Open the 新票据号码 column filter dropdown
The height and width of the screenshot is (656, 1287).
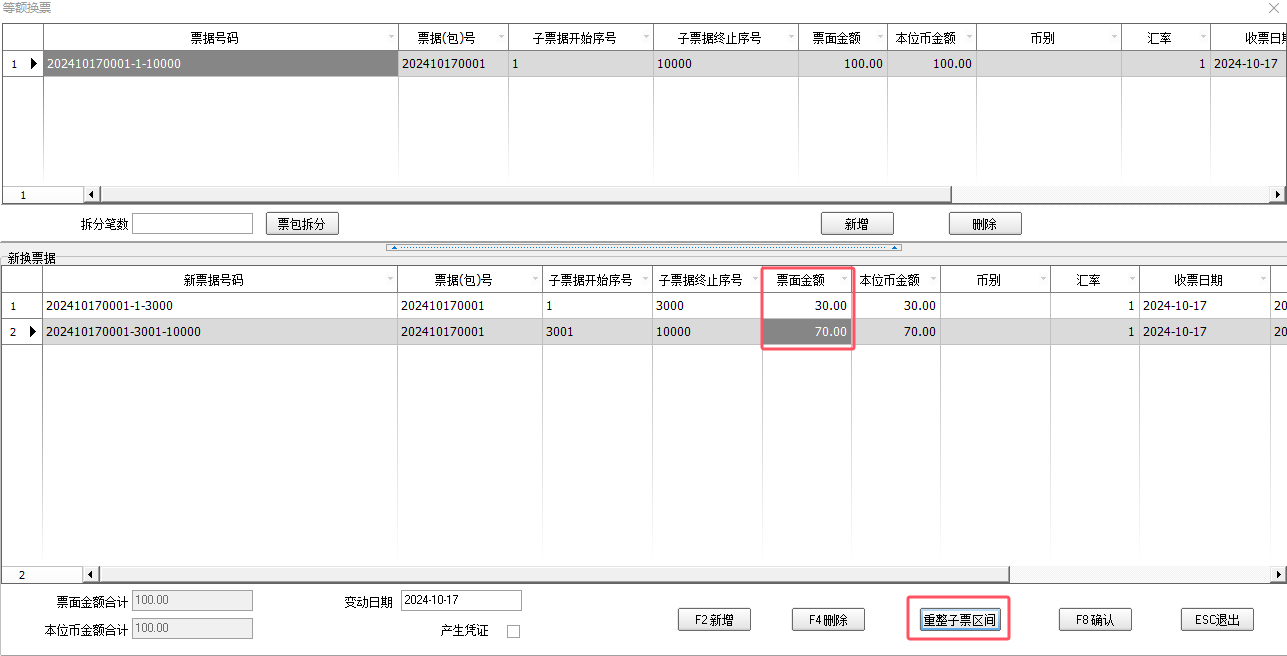click(x=389, y=280)
